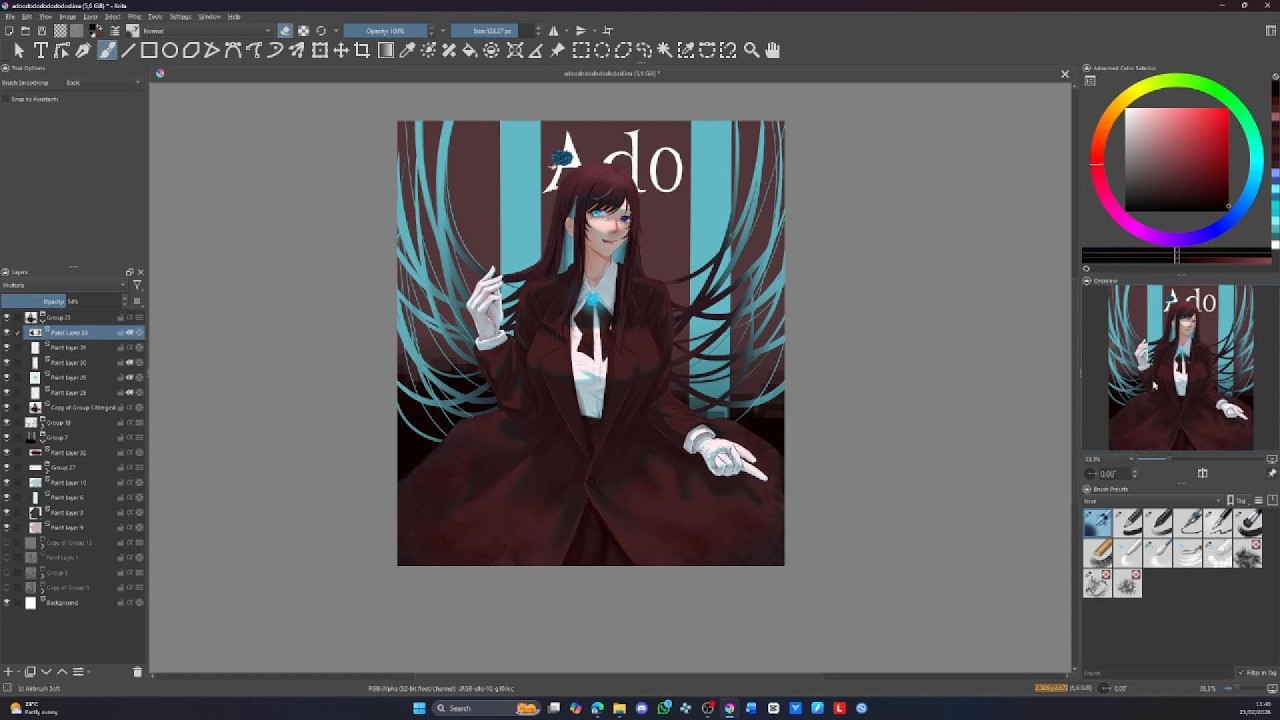Select the Gradient tool
Viewport: 1280px width, 720px height.
(x=386, y=50)
